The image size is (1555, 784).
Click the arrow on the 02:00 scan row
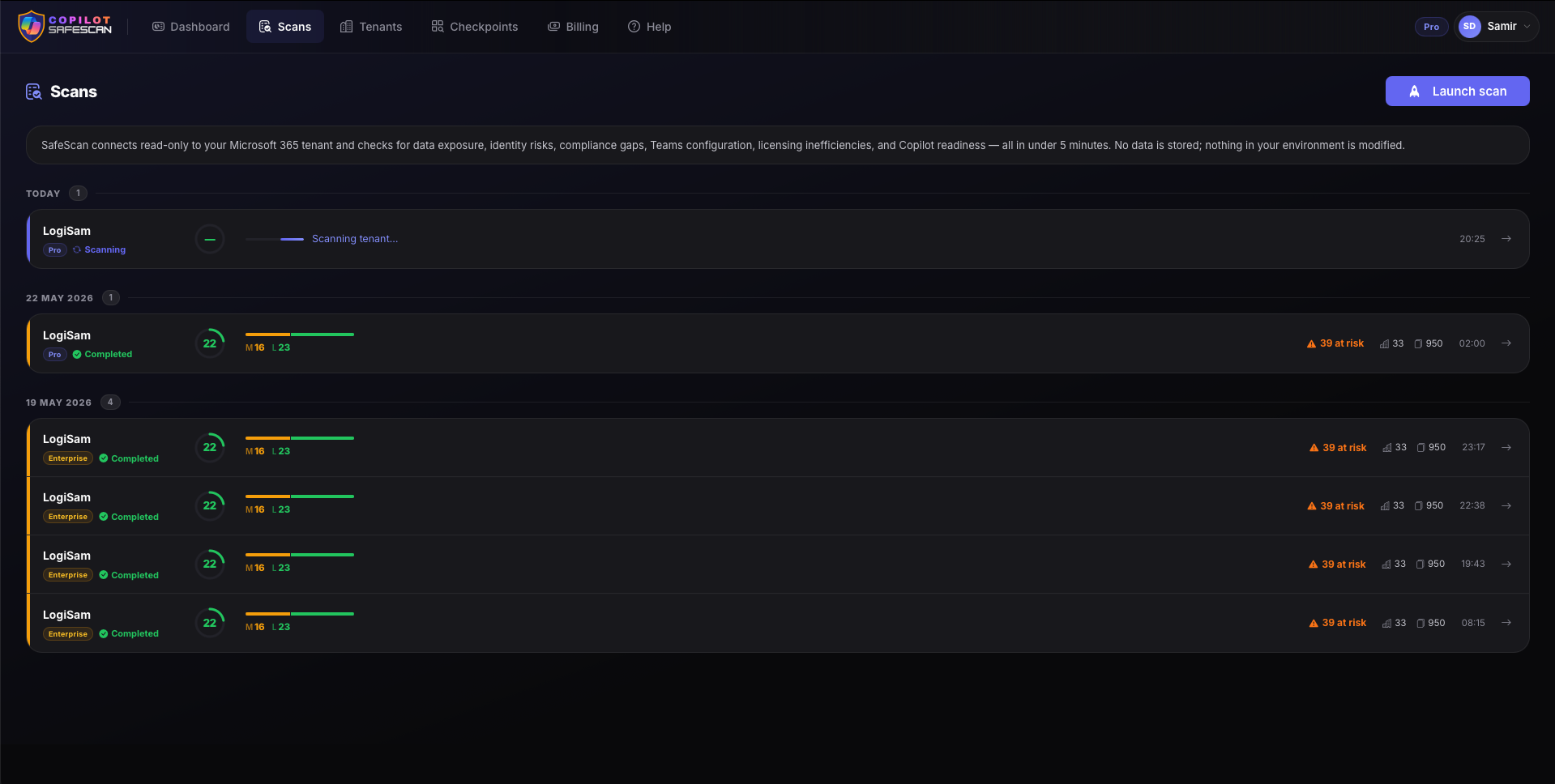tap(1506, 343)
